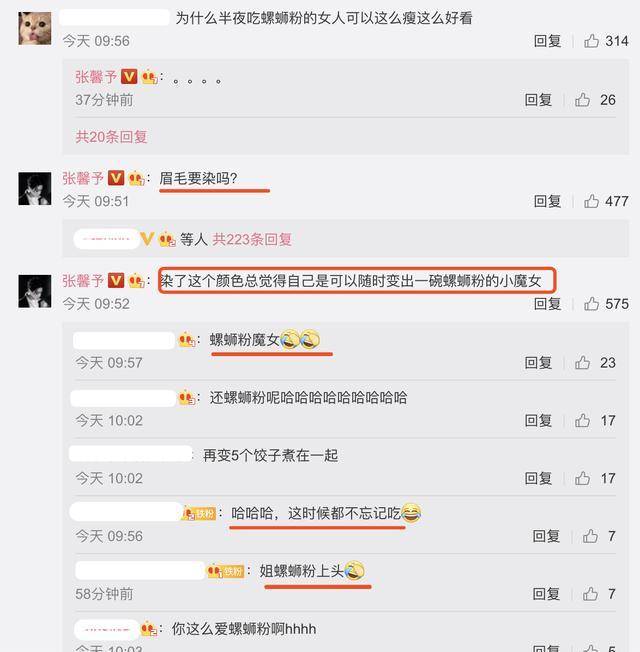Like the 姐螺蛳粉上头 reply thumbs-up
Screen dimensions: 640x652
pyautogui.click(x=590, y=594)
